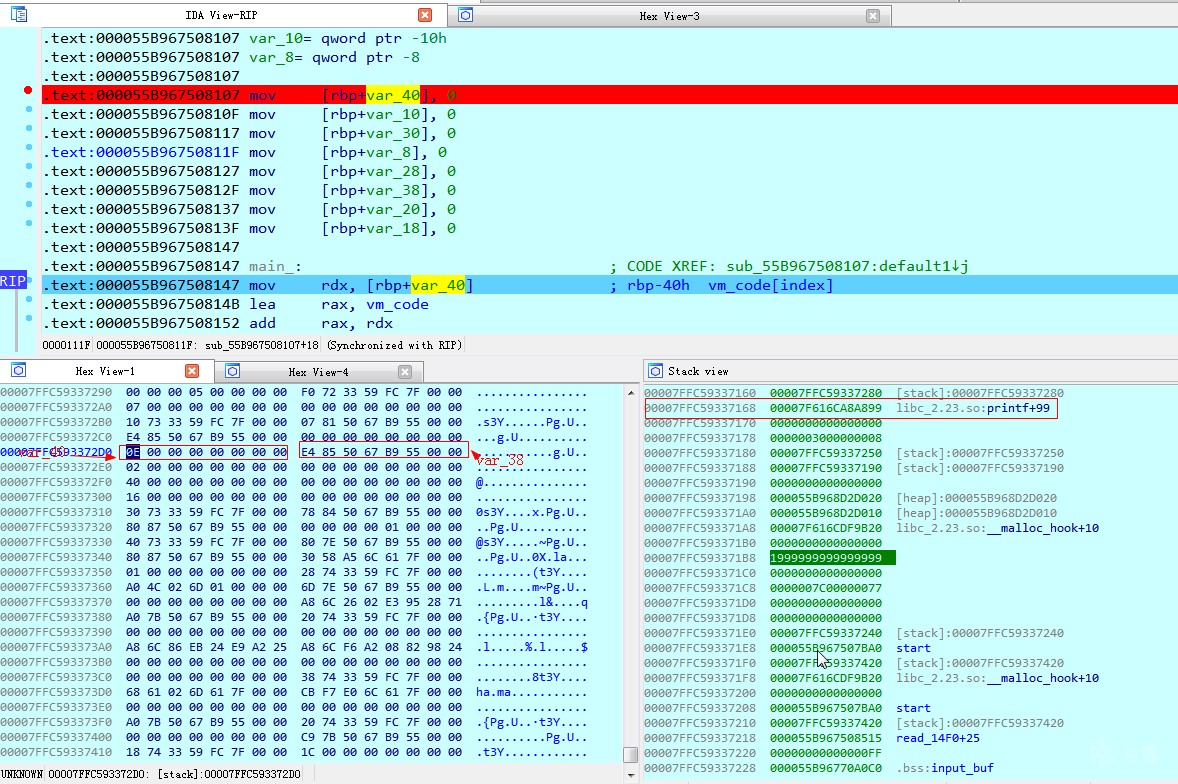Image resolution: width=1178 pixels, height=784 pixels.
Task: Follow the sub_55B967508107:default1 cross reference
Action: (847, 266)
